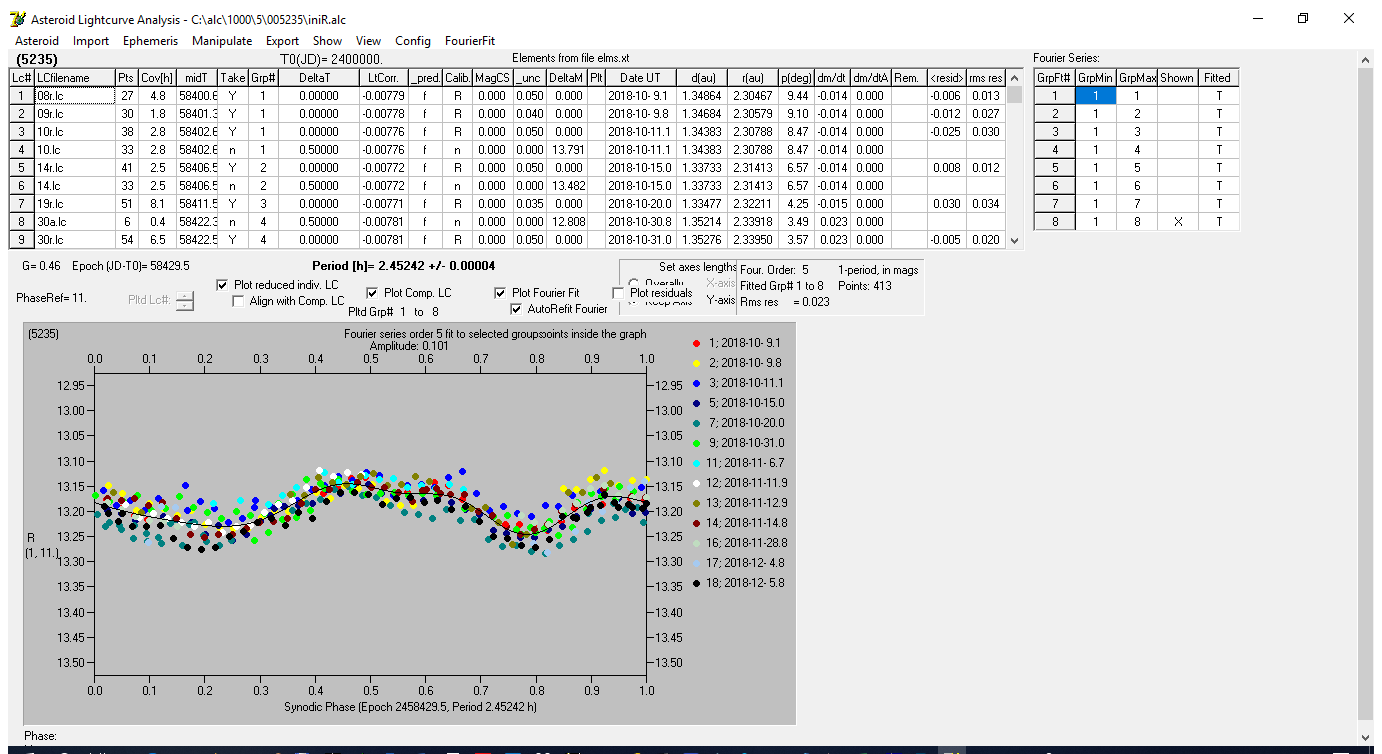Click the Period [h] value text
The height and width of the screenshot is (754, 1382).
tap(404, 266)
